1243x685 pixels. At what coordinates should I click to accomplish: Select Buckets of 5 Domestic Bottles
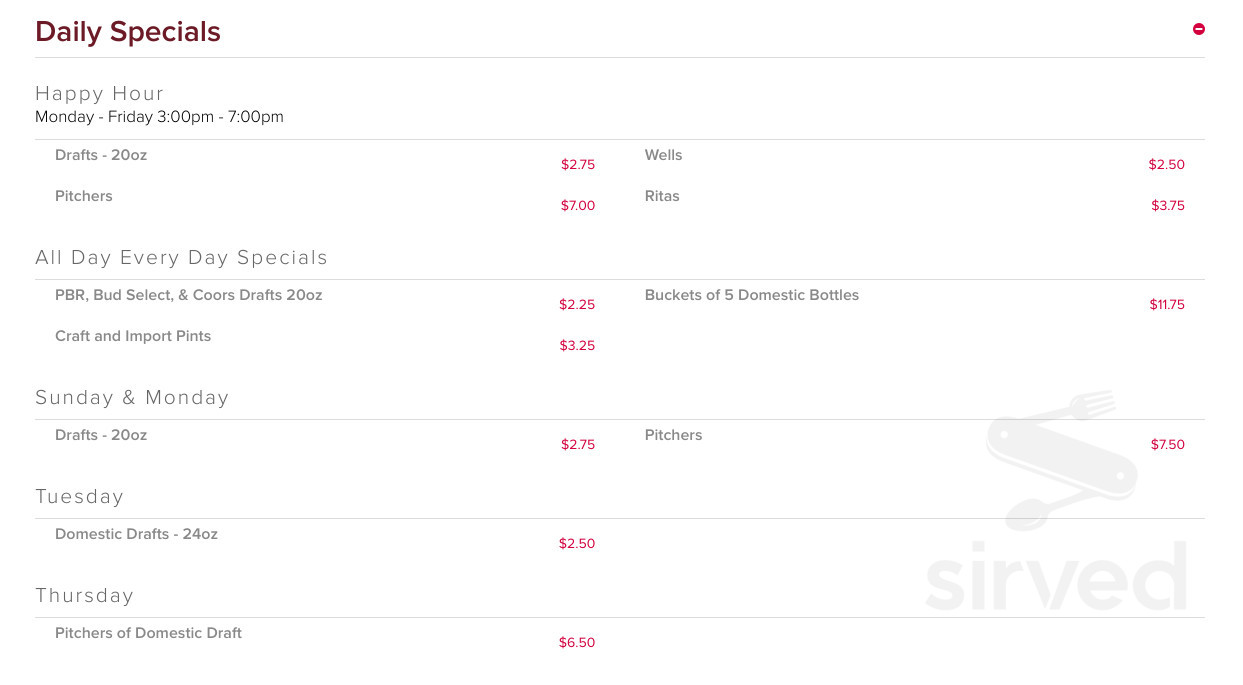pyautogui.click(x=752, y=295)
